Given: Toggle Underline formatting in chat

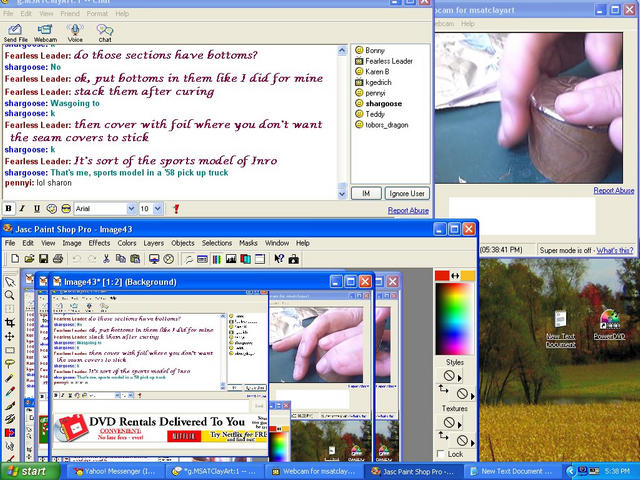Looking at the screenshot, I should 37,209.
